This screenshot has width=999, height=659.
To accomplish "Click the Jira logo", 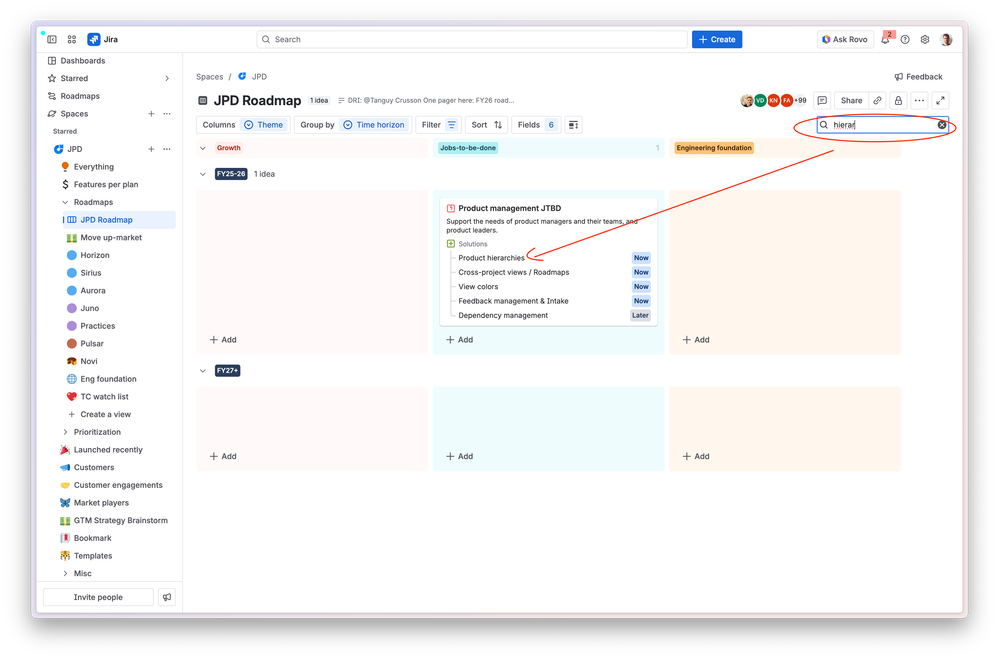I will coord(103,40).
